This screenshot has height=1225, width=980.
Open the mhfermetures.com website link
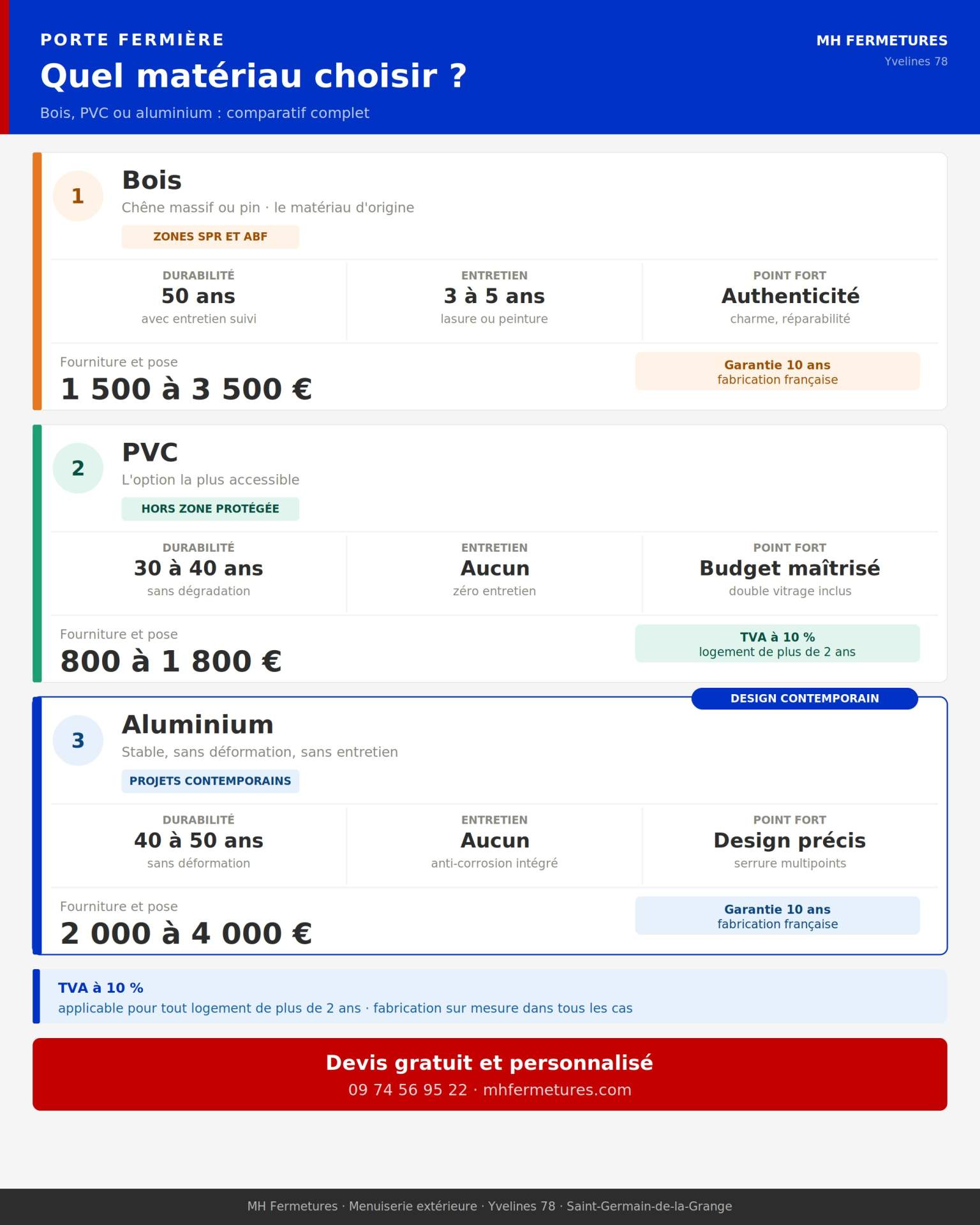click(557, 1090)
